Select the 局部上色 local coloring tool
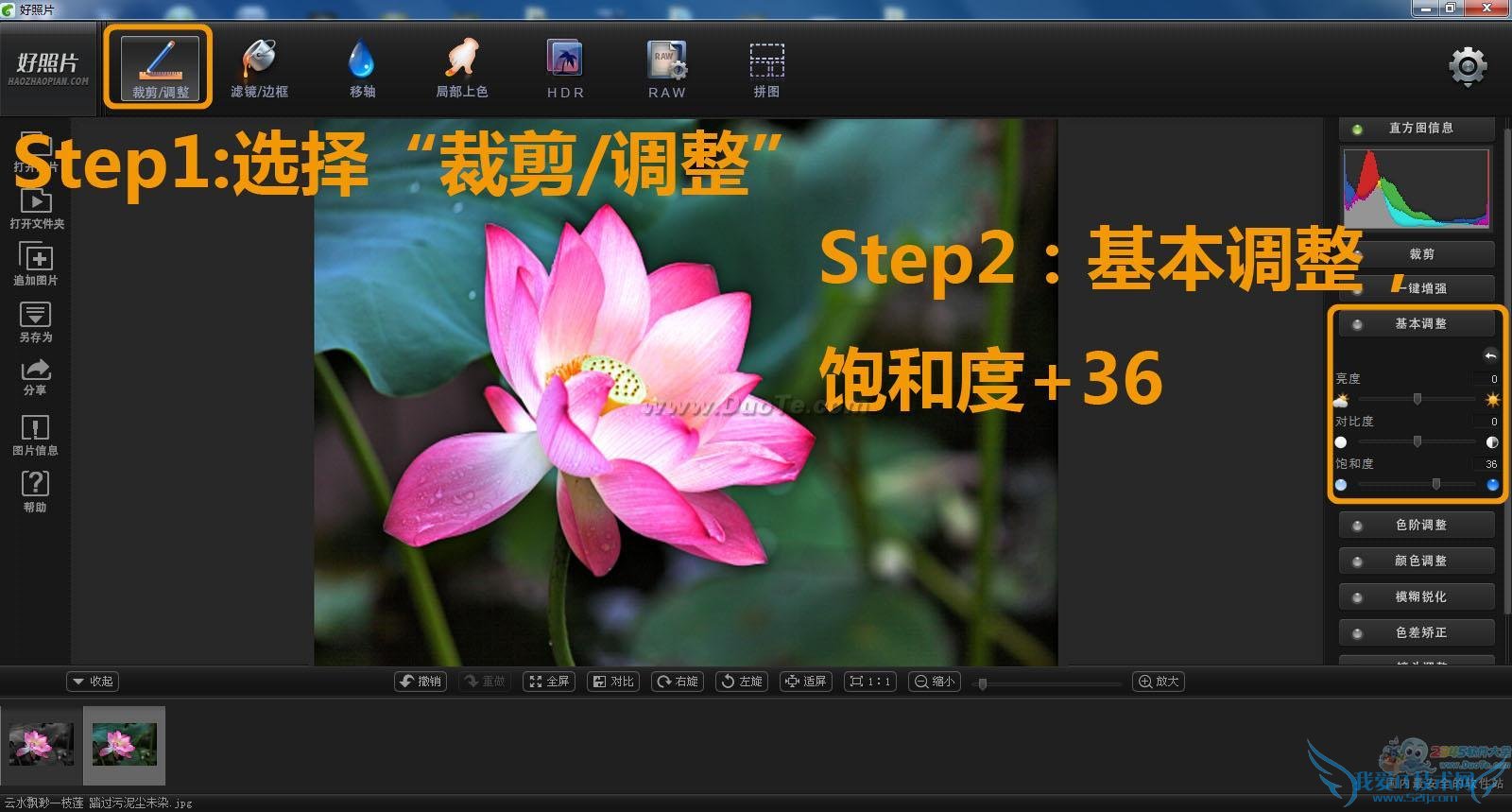Viewport: 1512px width, 812px height. [x=461, y=69]
